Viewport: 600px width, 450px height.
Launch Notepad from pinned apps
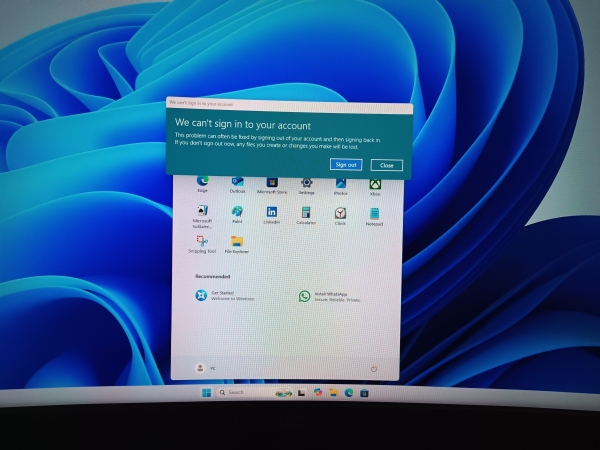point(374,217)
